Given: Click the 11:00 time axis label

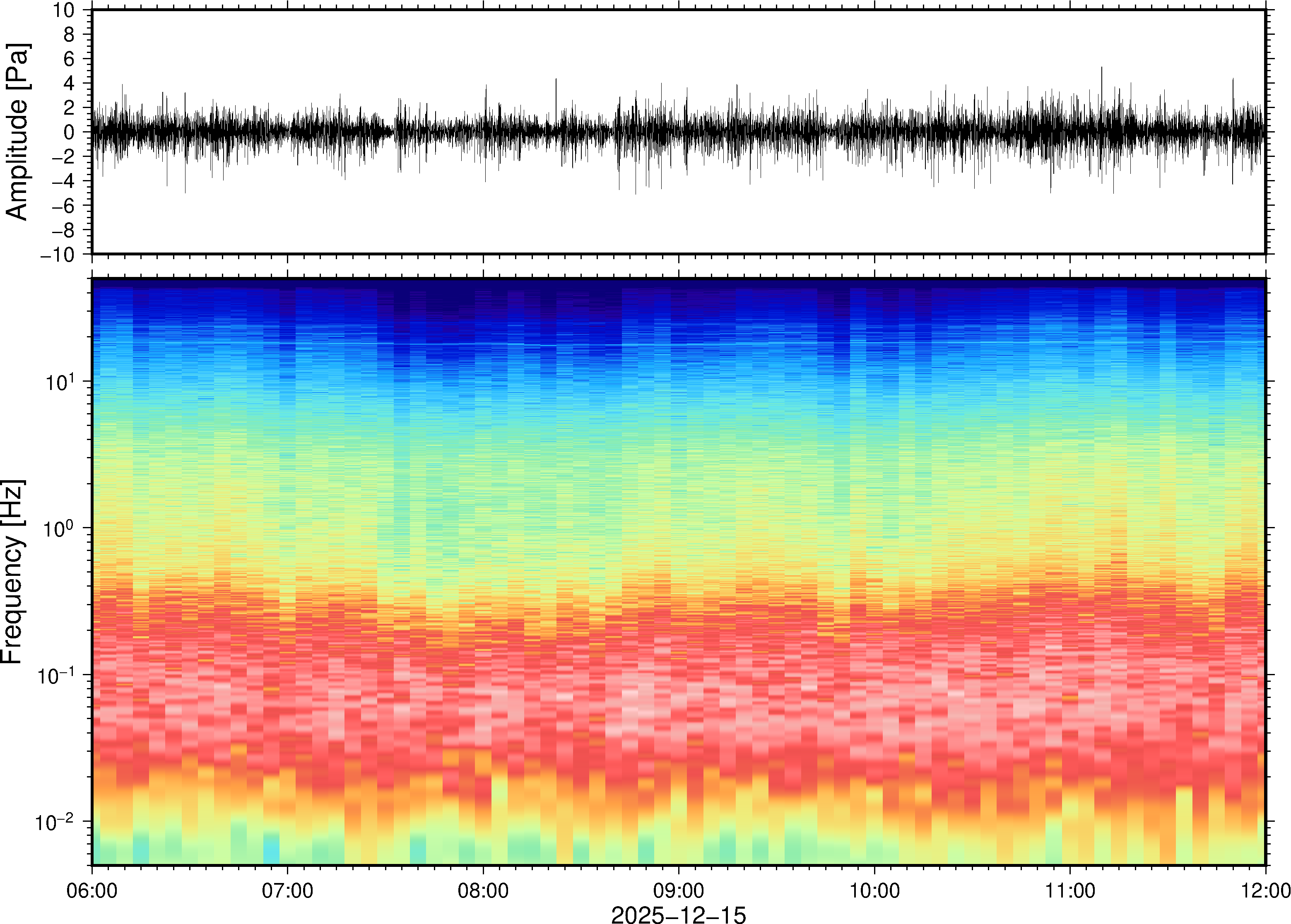Looking at the screenshot, I should pos(1070,890).
